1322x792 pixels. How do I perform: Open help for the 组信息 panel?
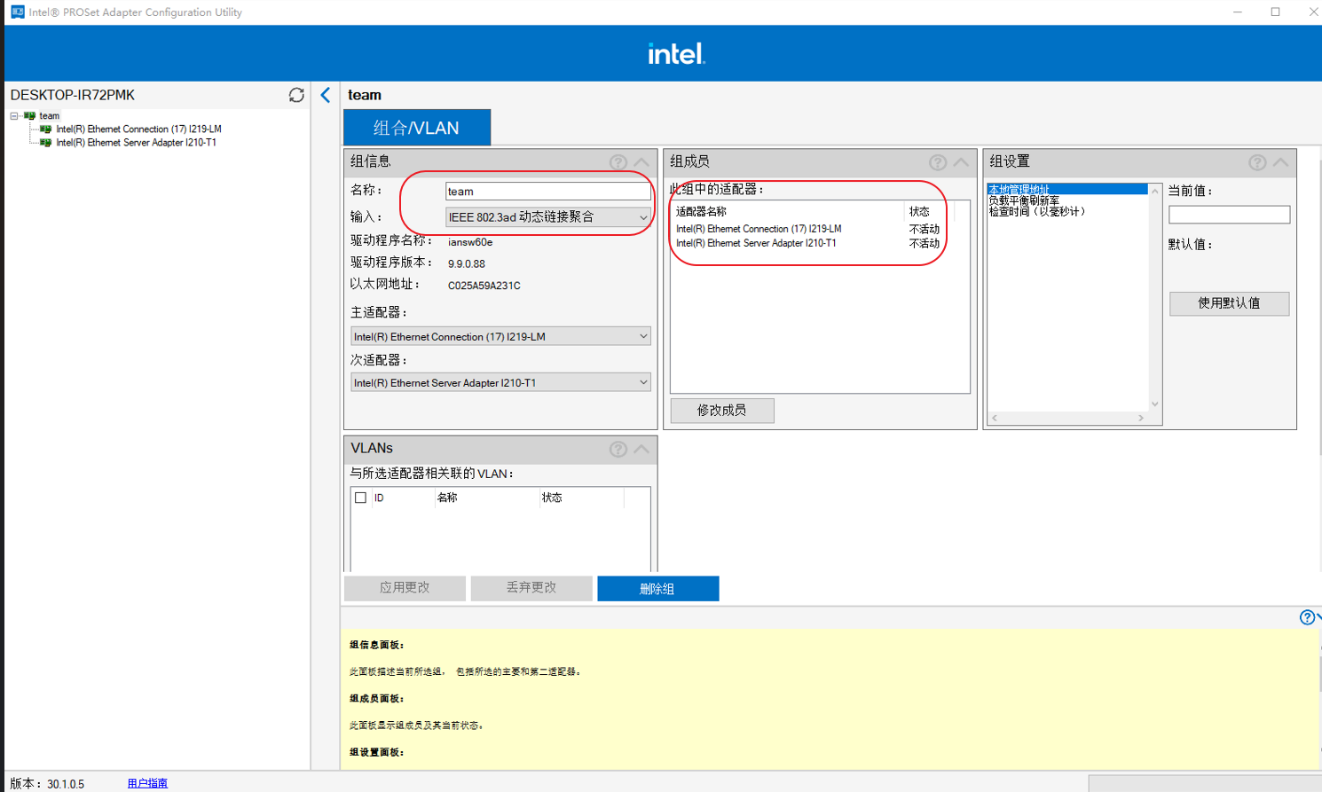click(x=618, y=162)
